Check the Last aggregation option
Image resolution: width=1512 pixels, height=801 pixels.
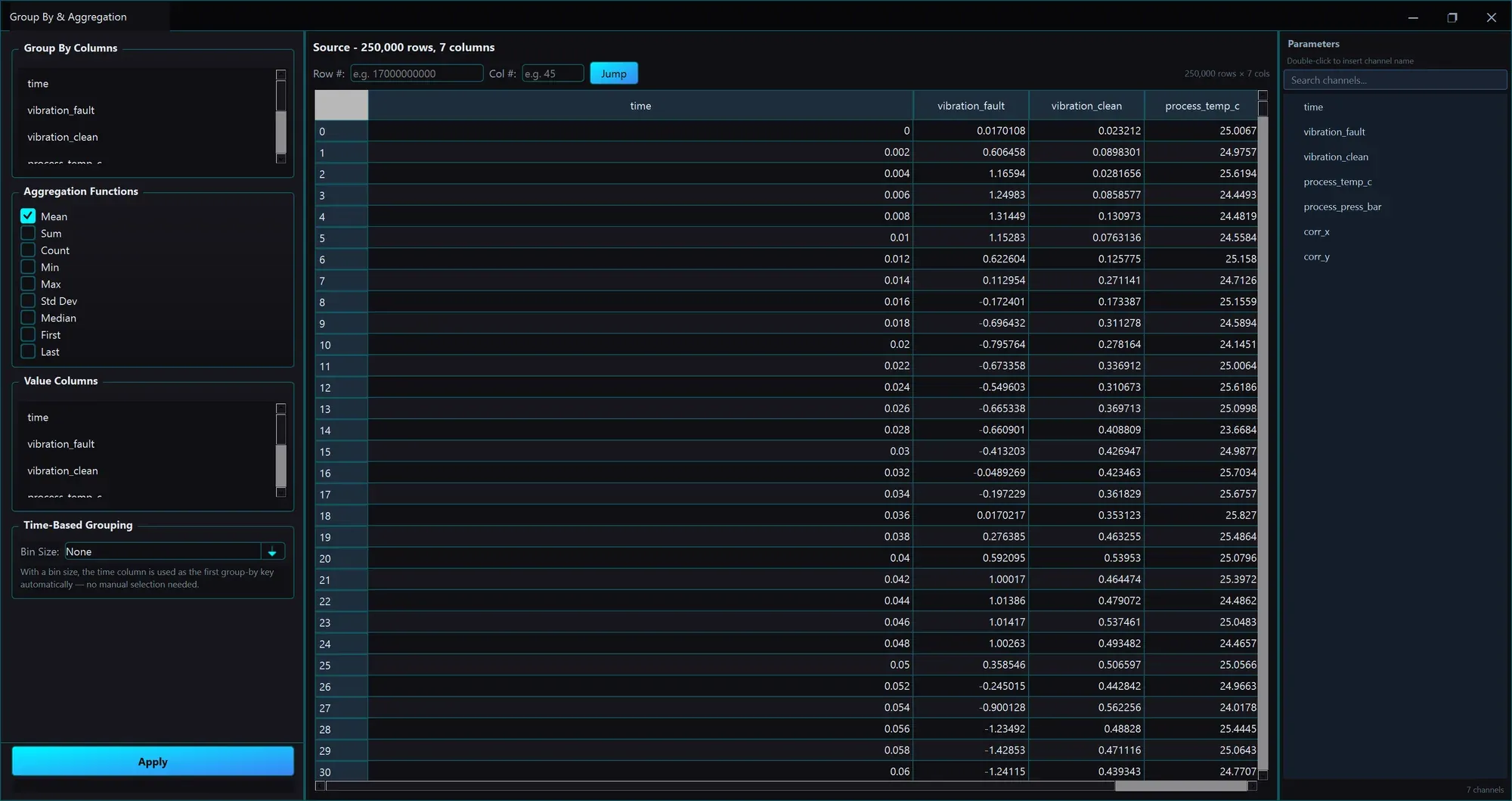point(28,352)
